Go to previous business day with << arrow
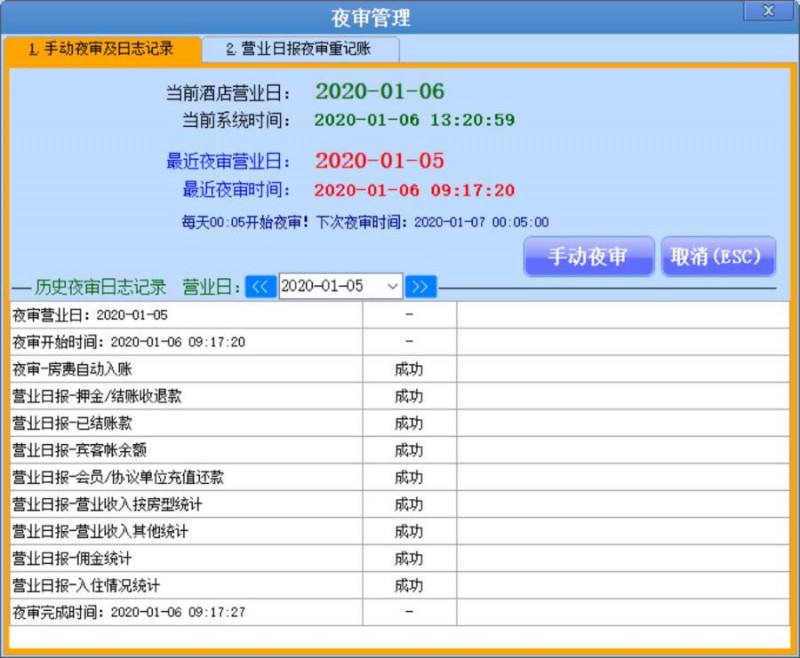800x658 pixels. pos(261,287)
